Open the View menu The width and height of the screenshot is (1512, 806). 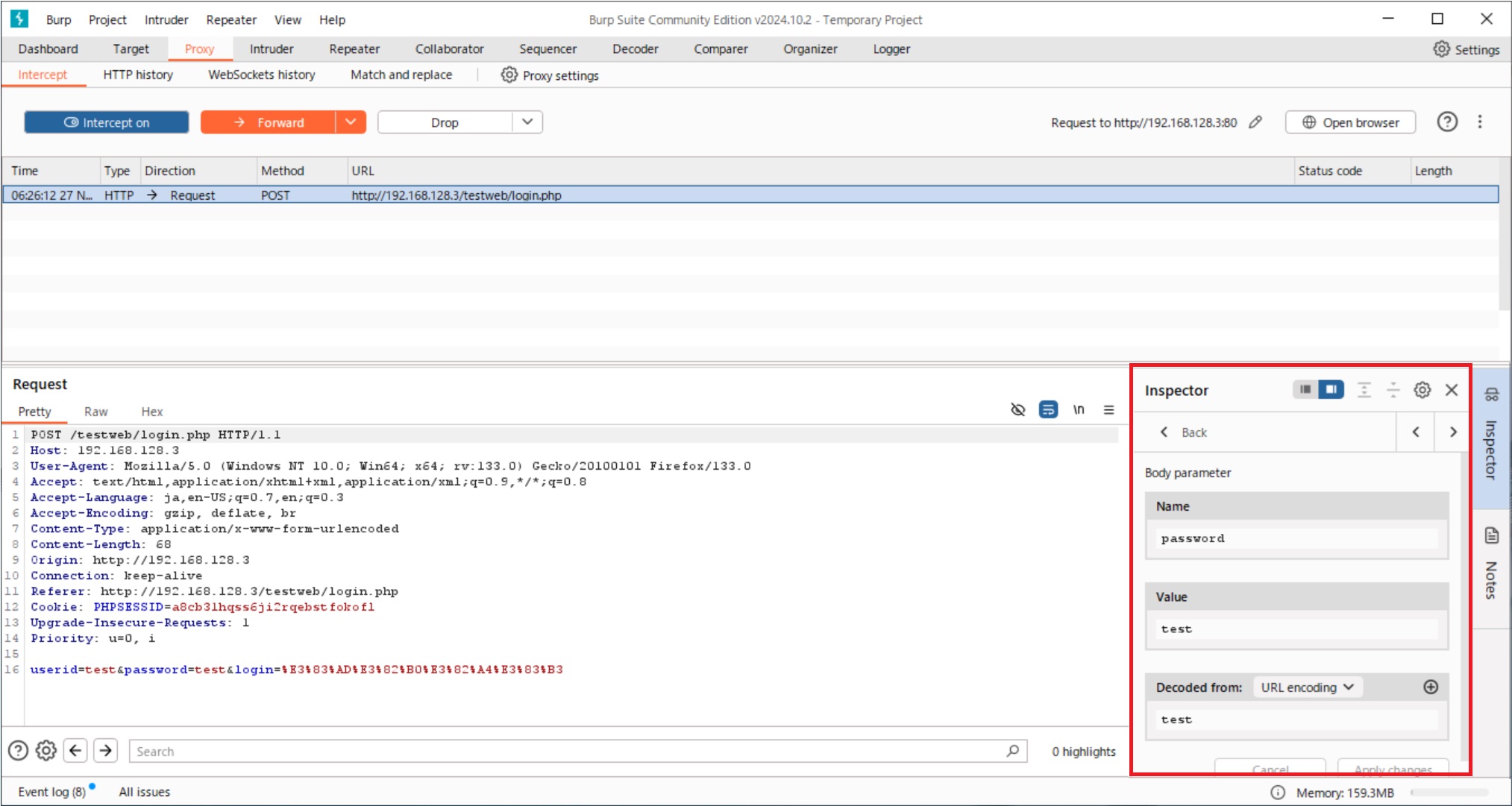click(x=287, y=19)
